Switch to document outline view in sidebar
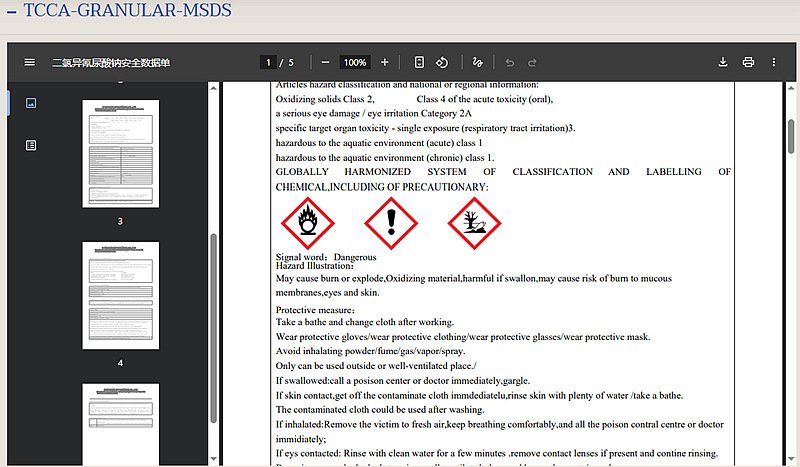This screenshot has width=800, height=467. pos(31,145)
